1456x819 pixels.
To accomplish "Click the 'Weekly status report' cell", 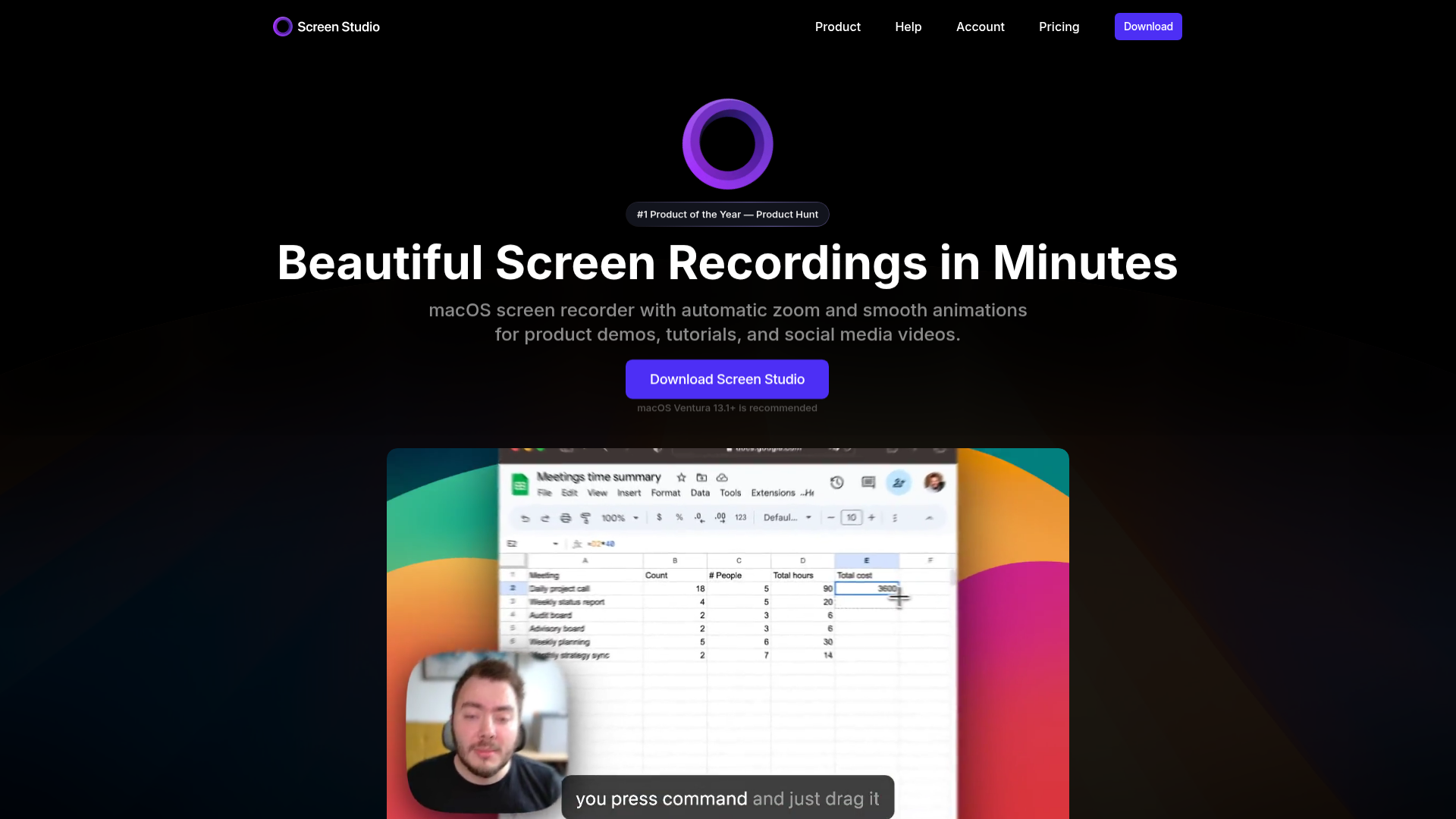I will tap(585, 602).
